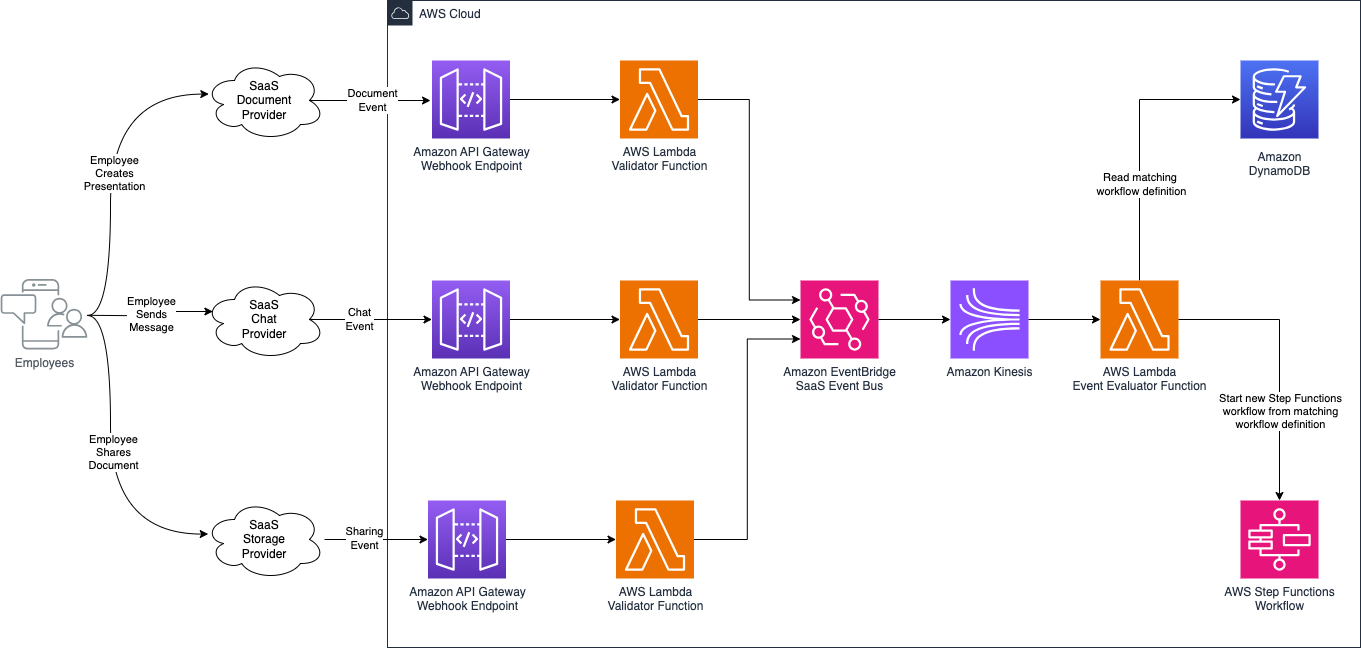Click 'Start new Step Functions workflow' text

1280,411
